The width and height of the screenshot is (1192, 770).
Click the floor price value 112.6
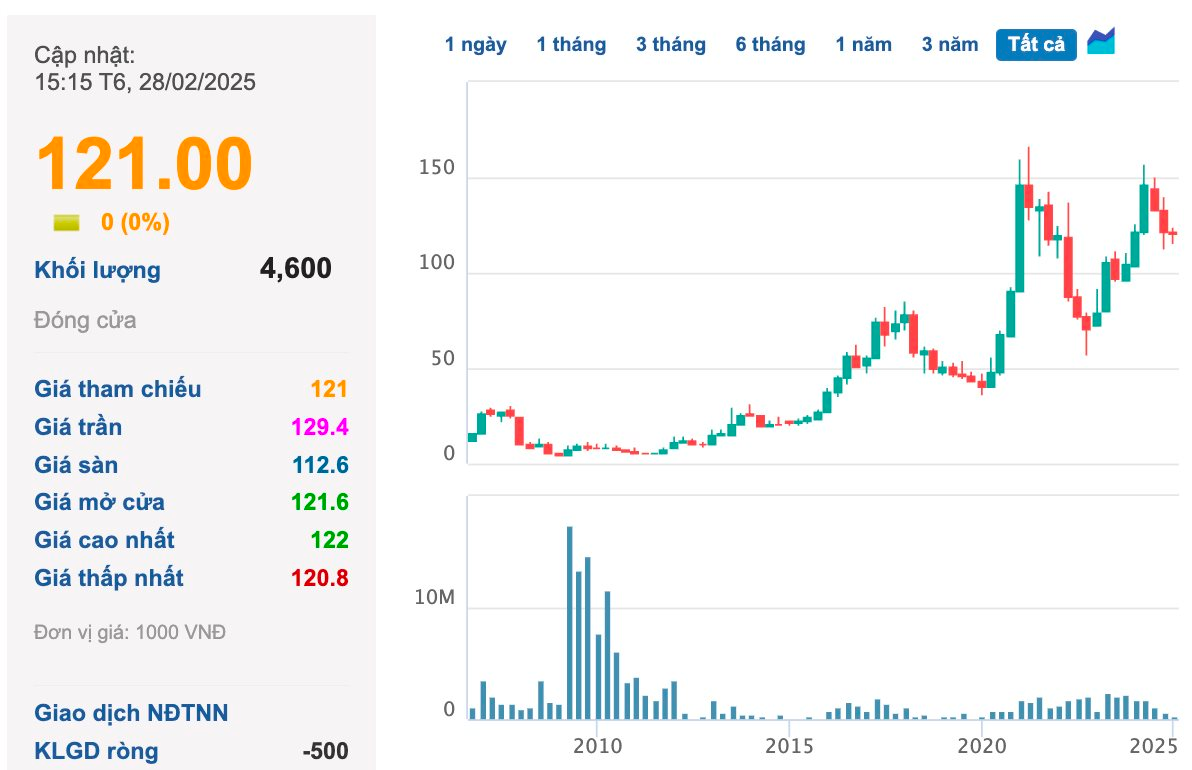320,466
